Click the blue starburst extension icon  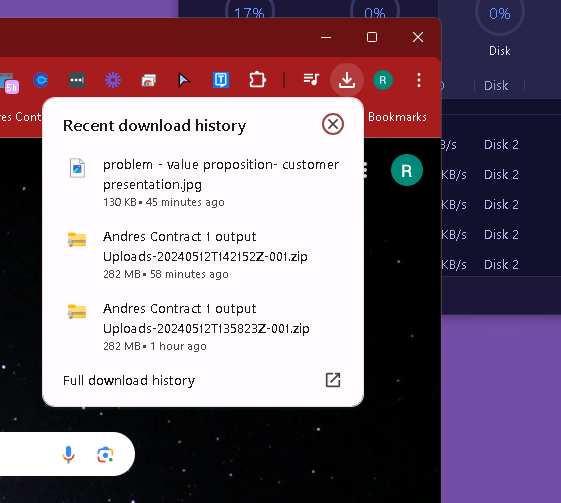tap(113, 80)
